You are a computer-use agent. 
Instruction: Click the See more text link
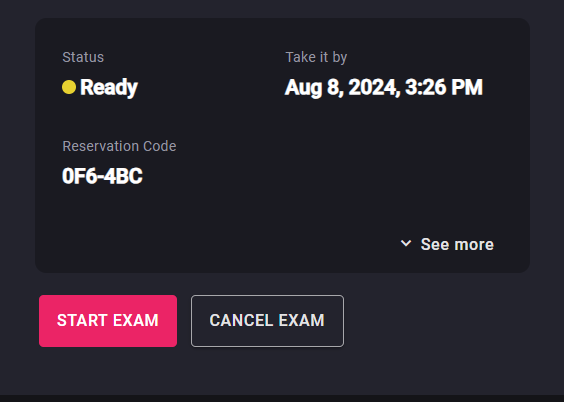coord(457,245)
